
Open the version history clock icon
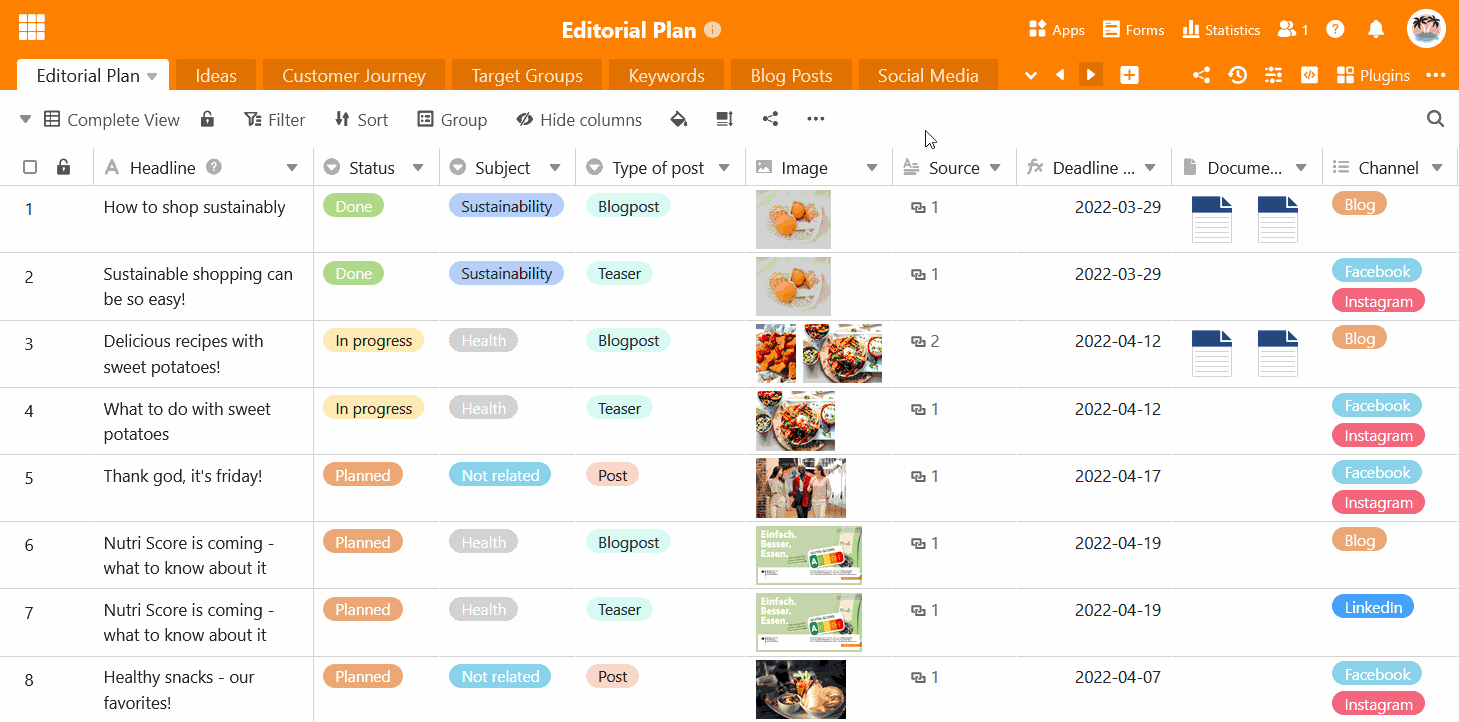[1238, 75]
